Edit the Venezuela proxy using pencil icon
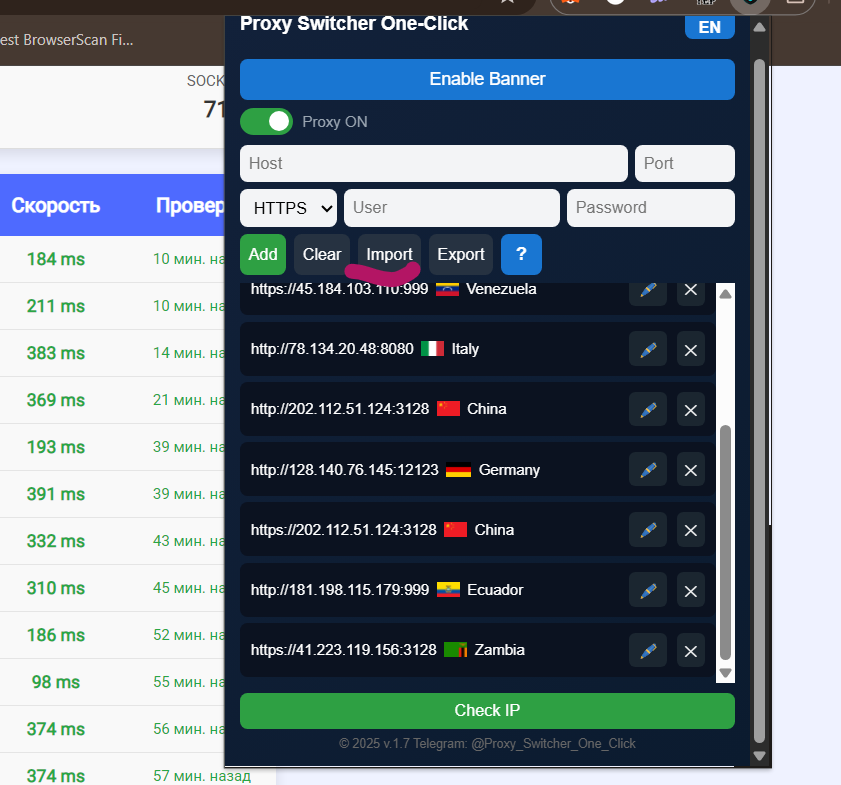Image resolution: width=841 pixels, height=785 pixels. click(x=647, y=290)
